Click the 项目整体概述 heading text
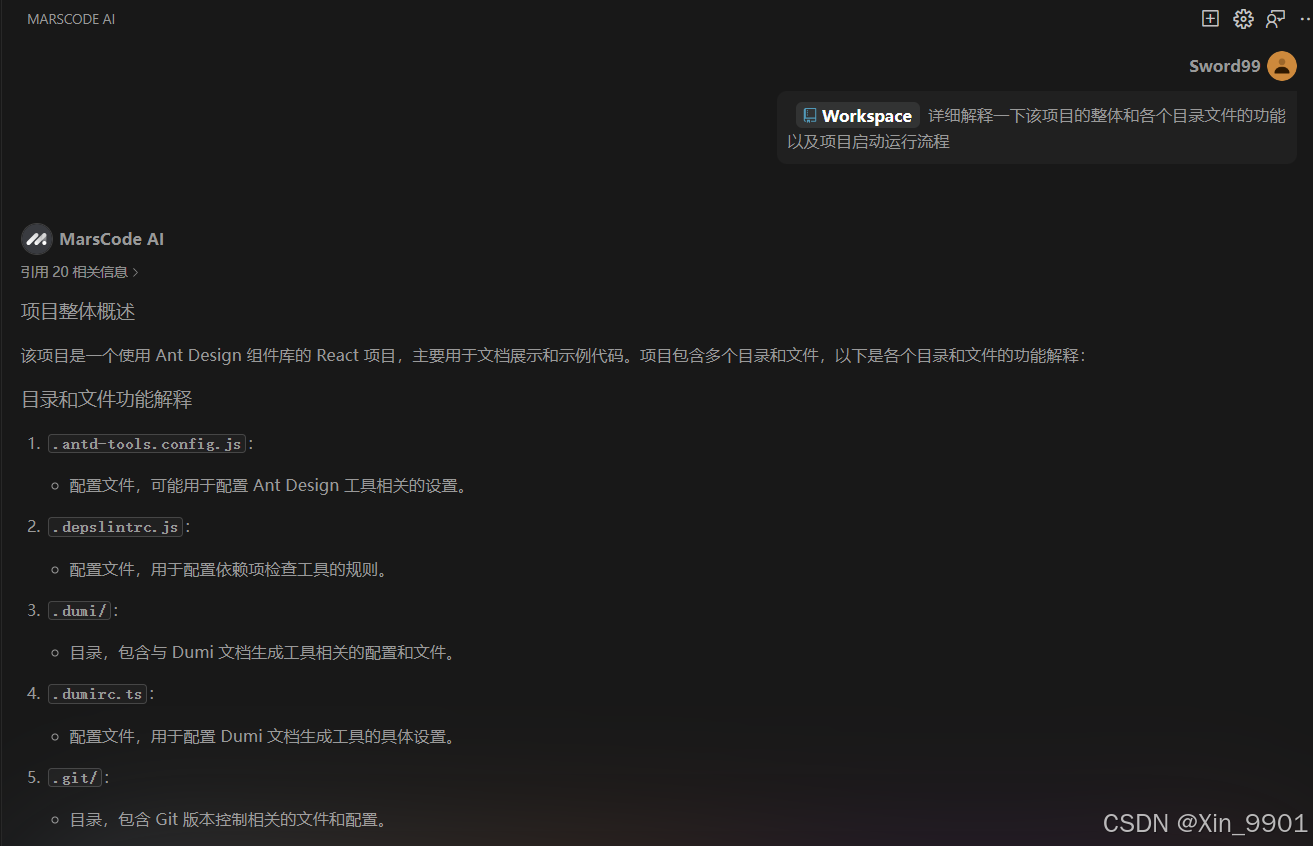 (x=77, y=311)
